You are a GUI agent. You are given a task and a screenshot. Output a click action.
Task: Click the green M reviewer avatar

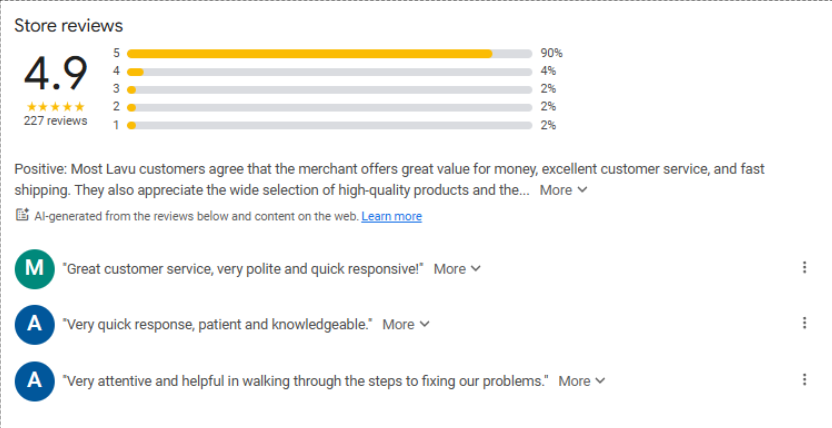tap(35, 268)
